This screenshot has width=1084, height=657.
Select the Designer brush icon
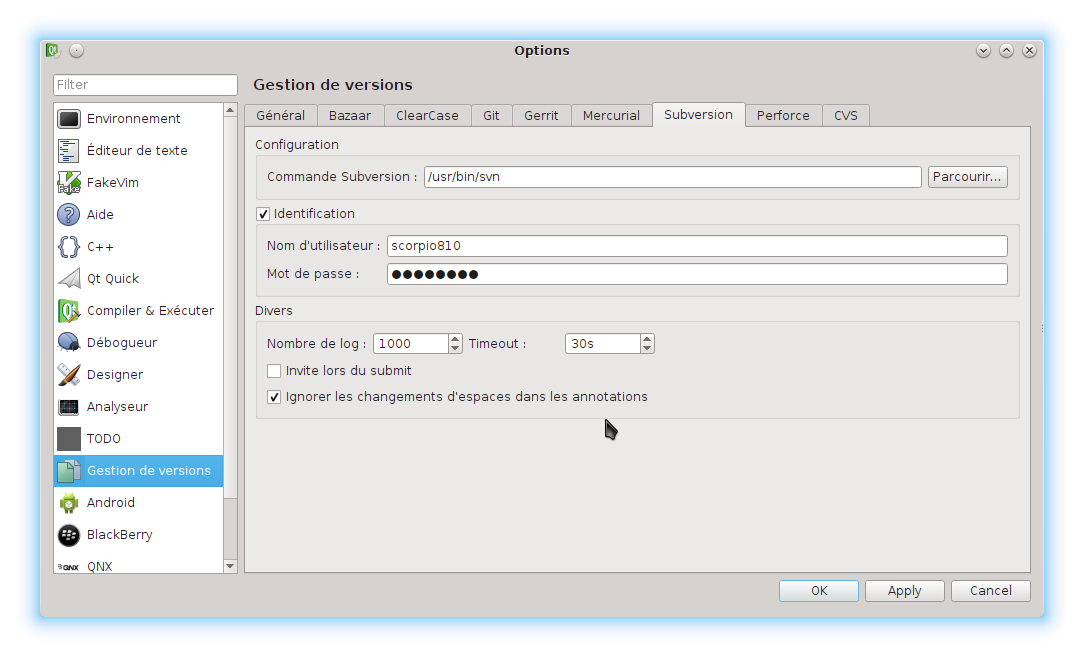[68, 375]
